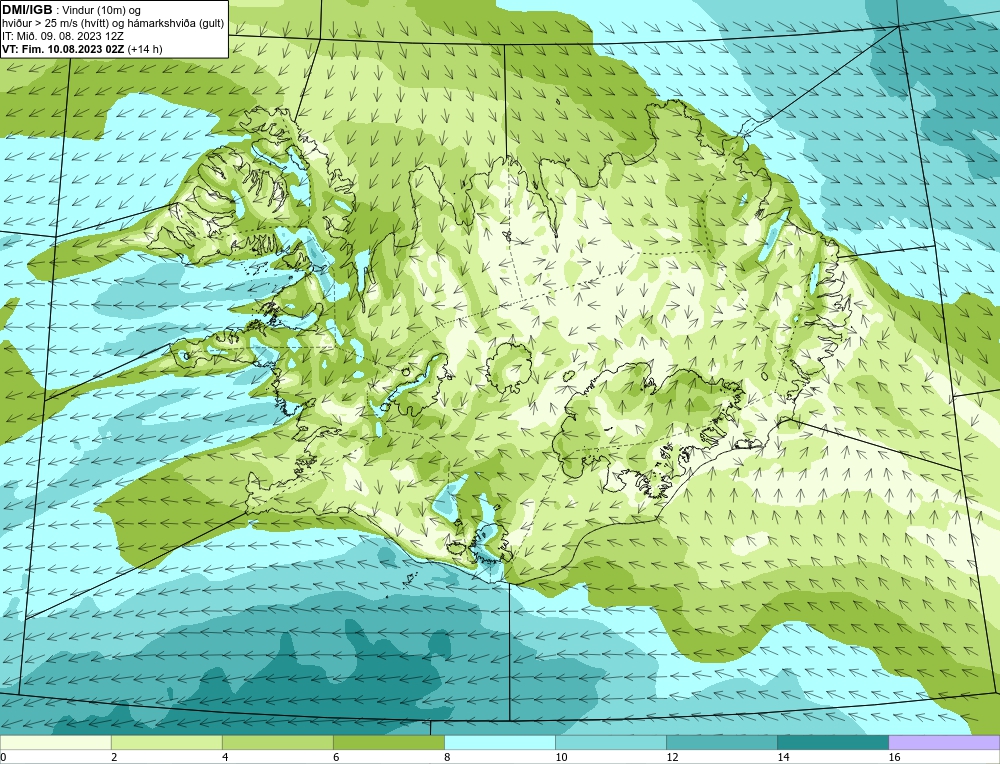Click legend scale label '12'

[672, 757]
